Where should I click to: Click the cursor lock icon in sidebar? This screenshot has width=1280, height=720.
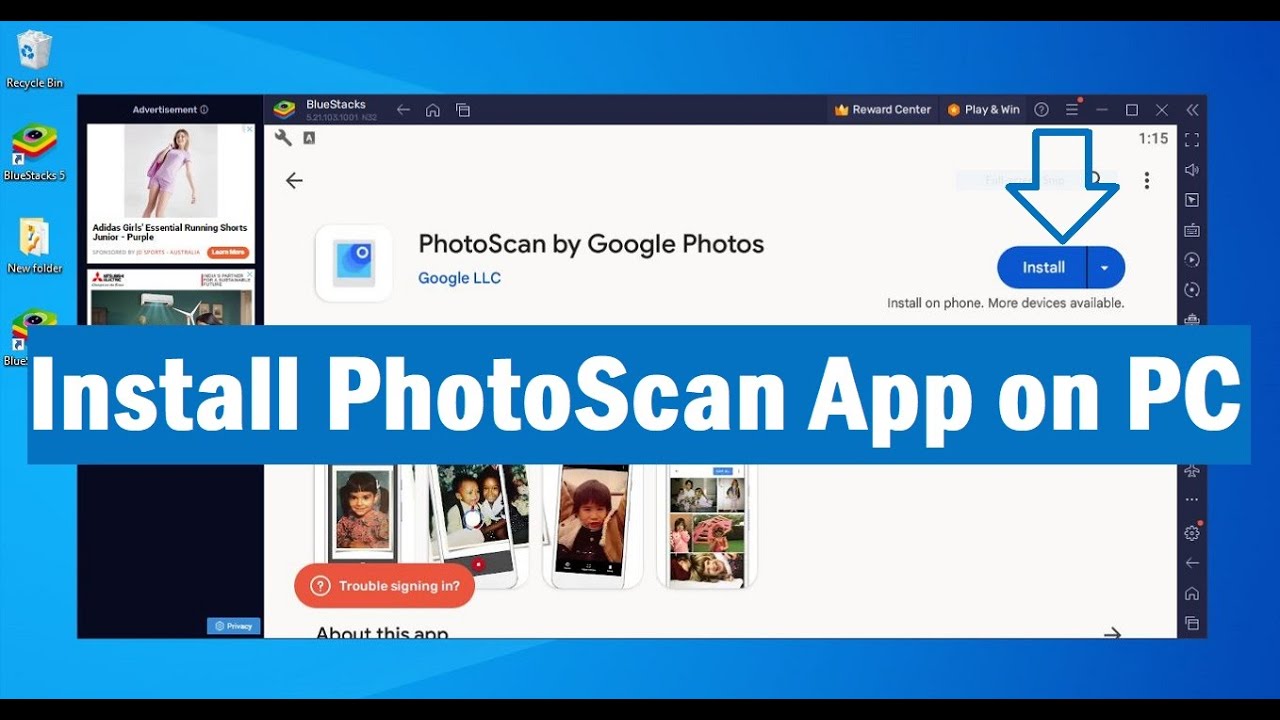pos(1191,200)
